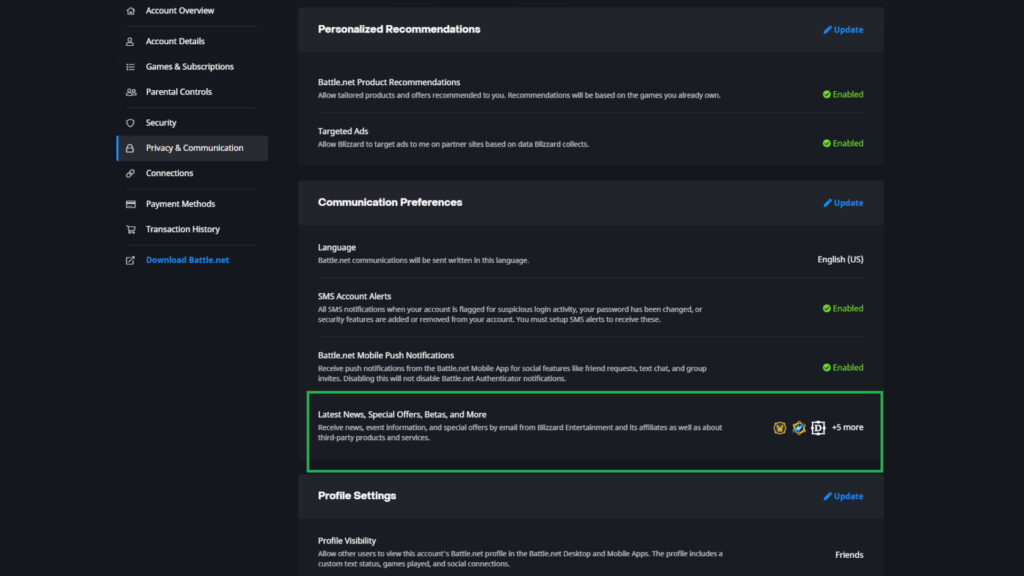Toggle SMS Account Alerts off
Viewport: 1024px width, 576px height.
pyautogui.click(x=843, y=308)
